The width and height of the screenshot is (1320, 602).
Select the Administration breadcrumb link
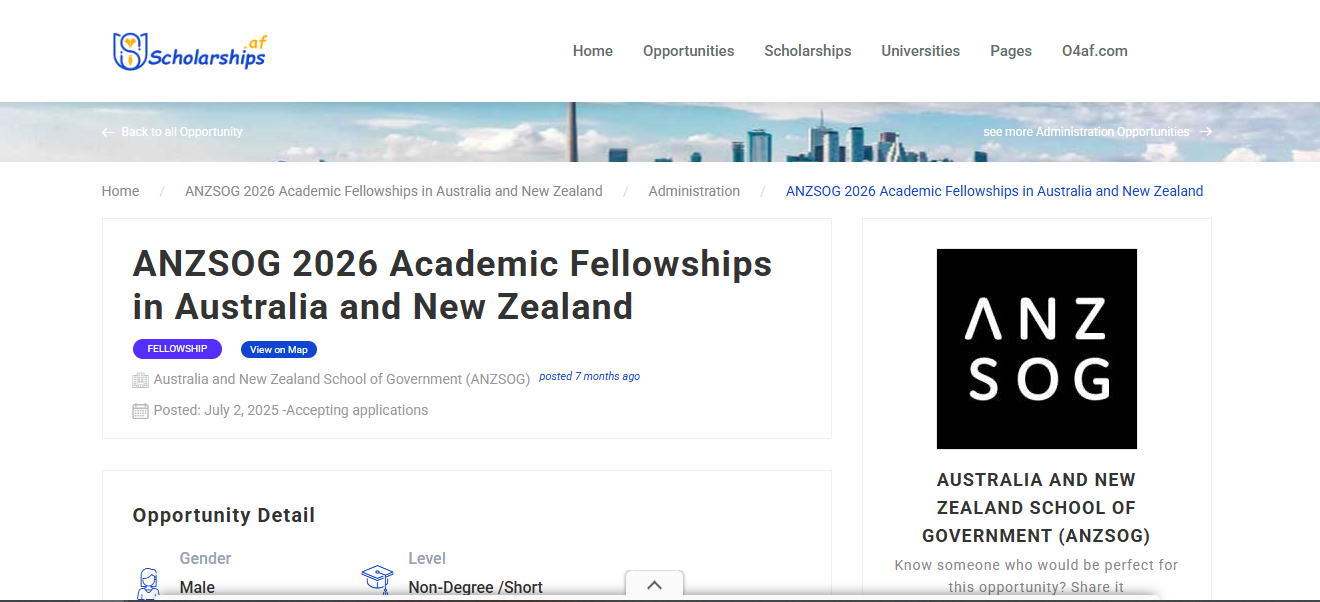(x=694, y=191)
